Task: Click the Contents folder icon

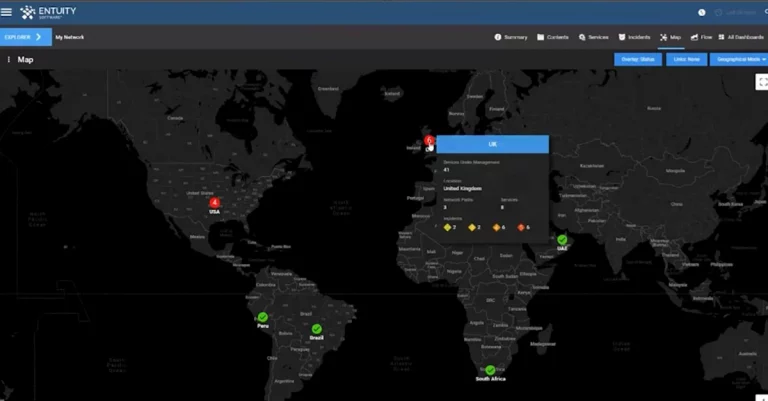Action: click(540, 37)
